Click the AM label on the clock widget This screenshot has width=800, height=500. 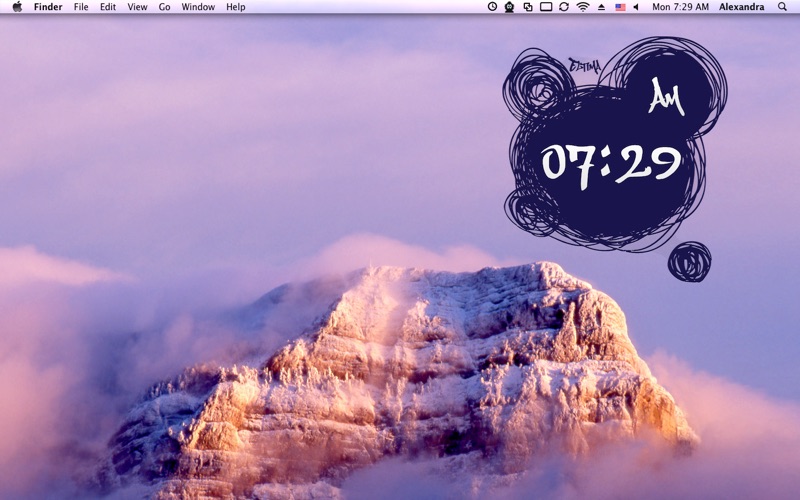666,97
